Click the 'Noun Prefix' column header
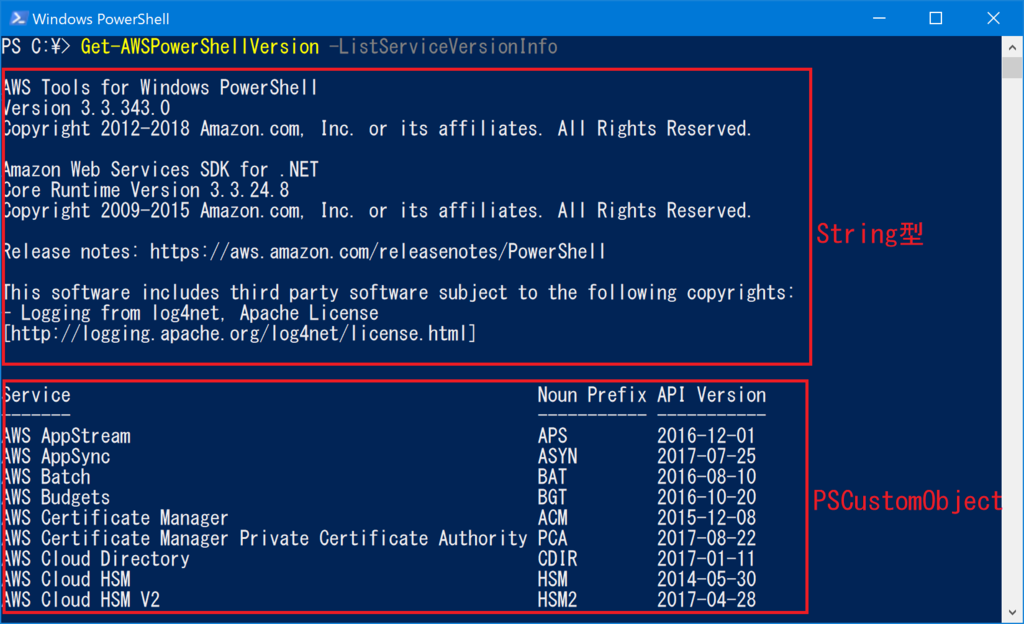The width and height of the screenshot is (1024, 624). 592,395
